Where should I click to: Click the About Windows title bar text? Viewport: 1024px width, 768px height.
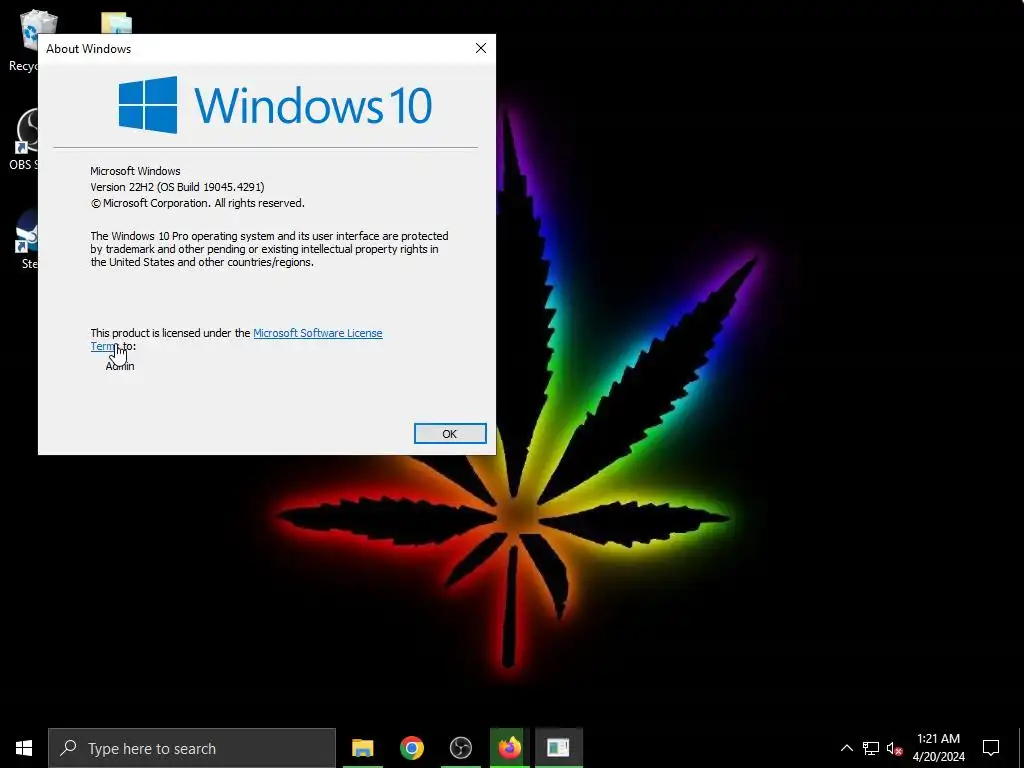[88, 49]
